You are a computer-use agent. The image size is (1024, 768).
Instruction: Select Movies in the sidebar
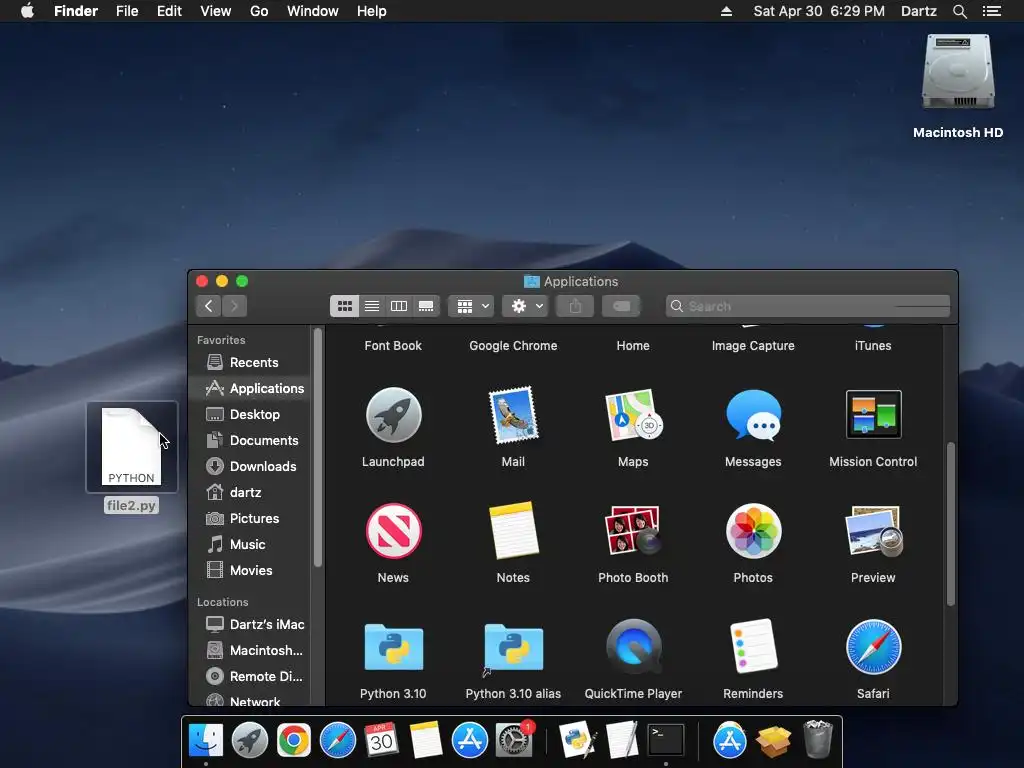pos(251,570)
